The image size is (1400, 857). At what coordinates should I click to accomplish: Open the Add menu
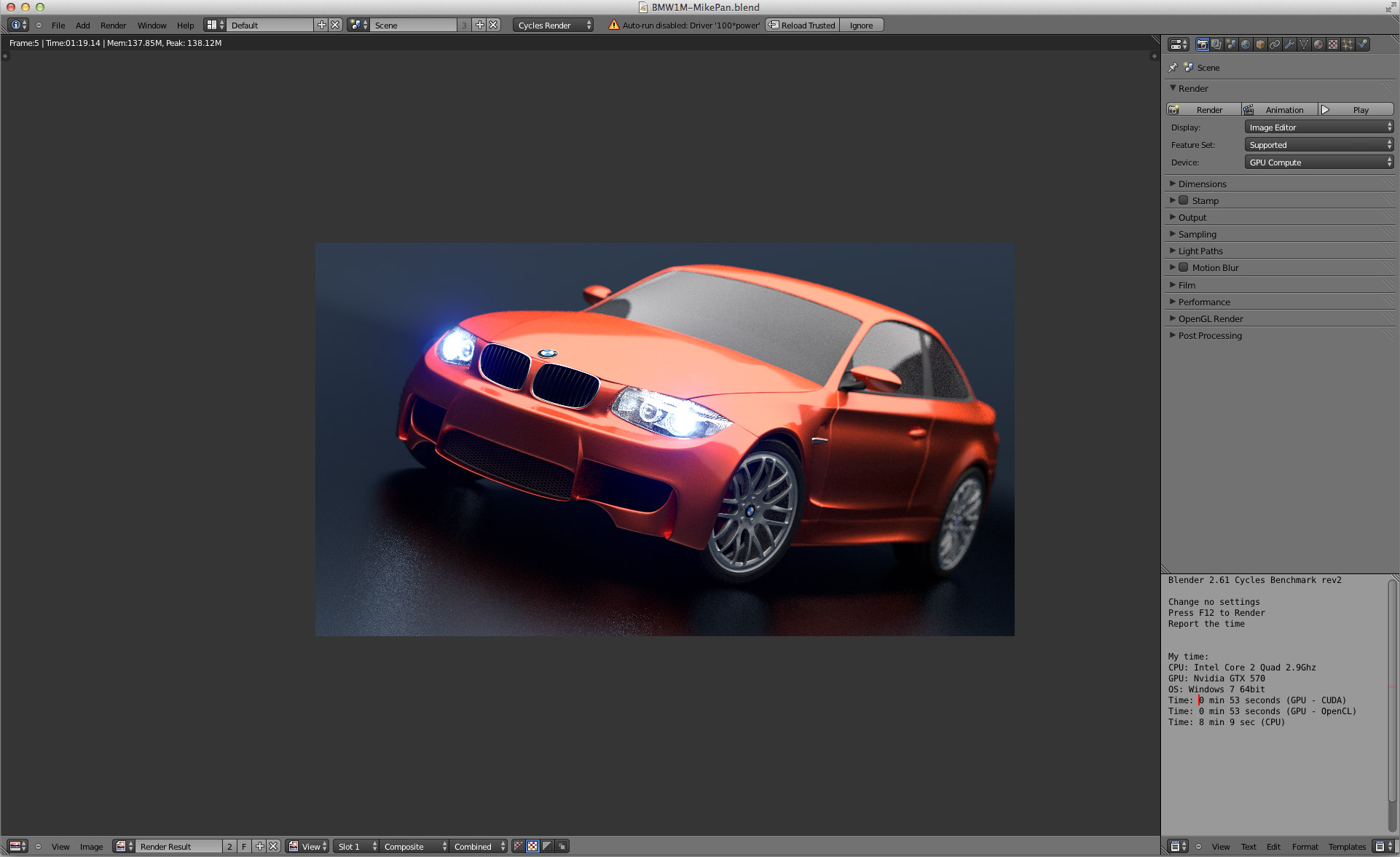(83, 25)
